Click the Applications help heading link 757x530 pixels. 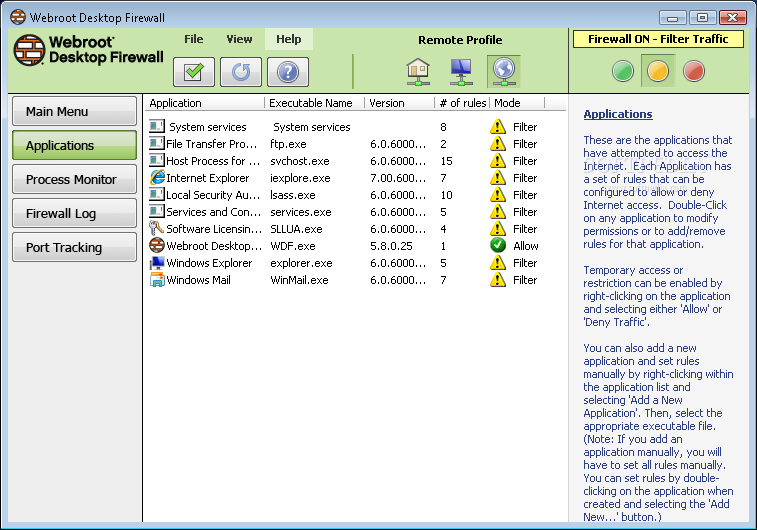(617, 114)
